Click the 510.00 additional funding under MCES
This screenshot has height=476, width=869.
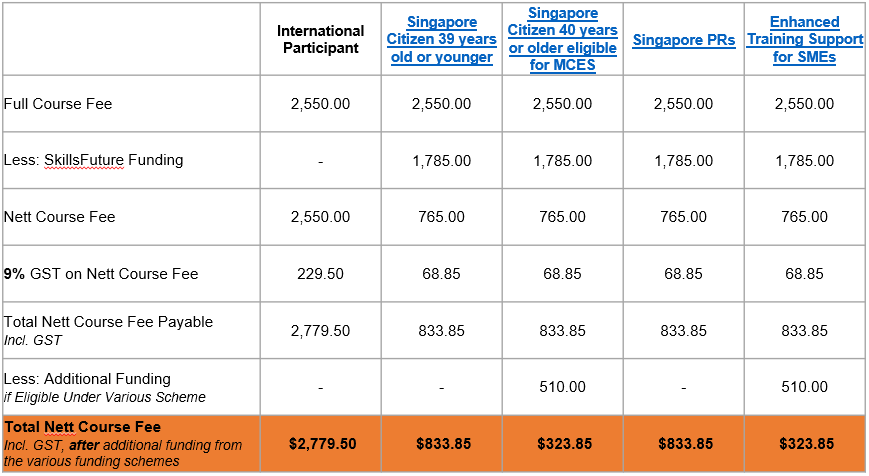pyautogui.click(x=562, y=387)
